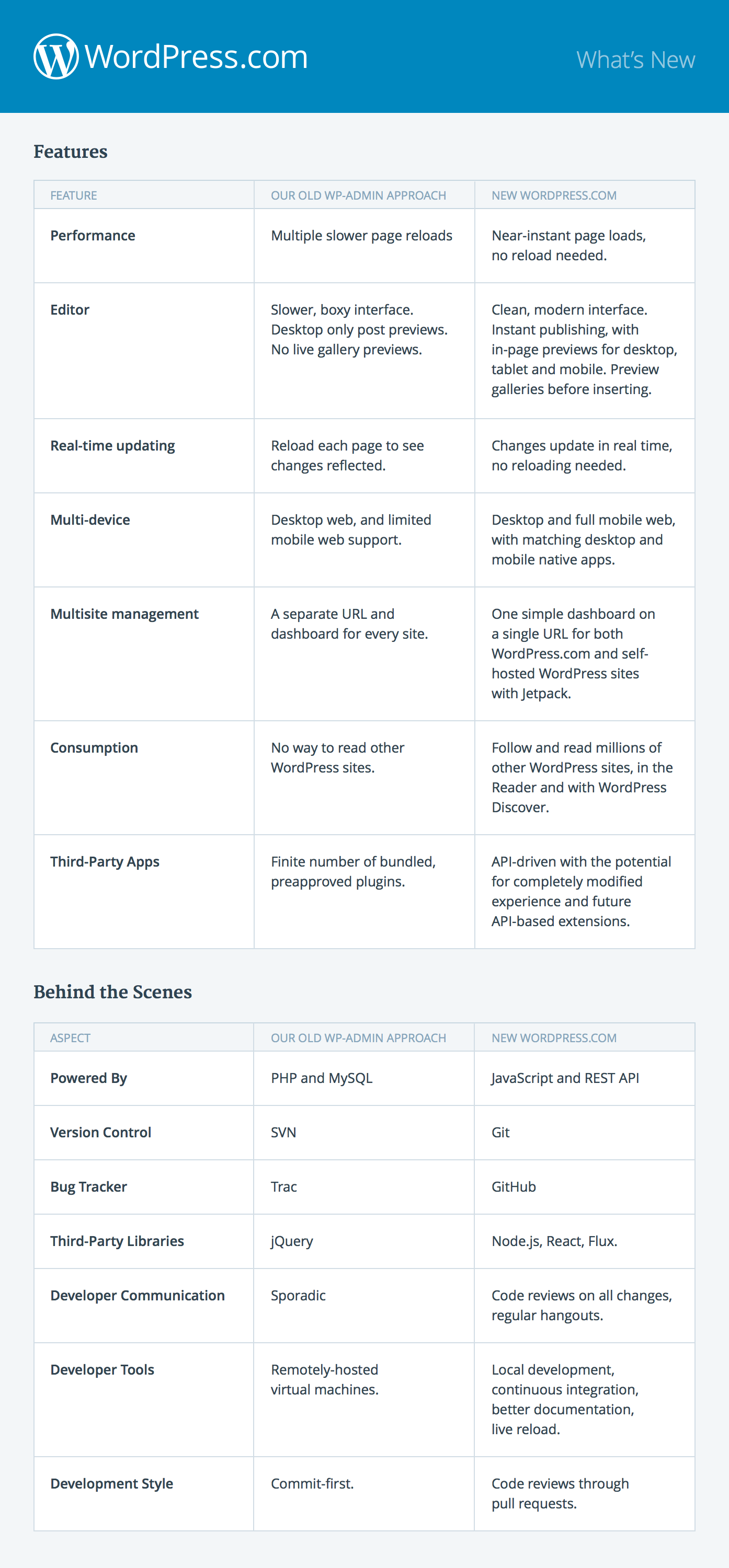Click the Consumption row label

click(x=95, y=747)
